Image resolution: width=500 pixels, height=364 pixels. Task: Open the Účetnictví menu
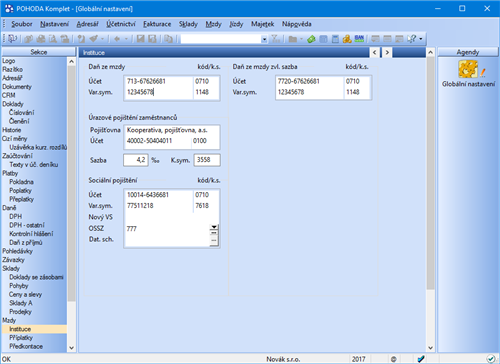tap(121, 24)
